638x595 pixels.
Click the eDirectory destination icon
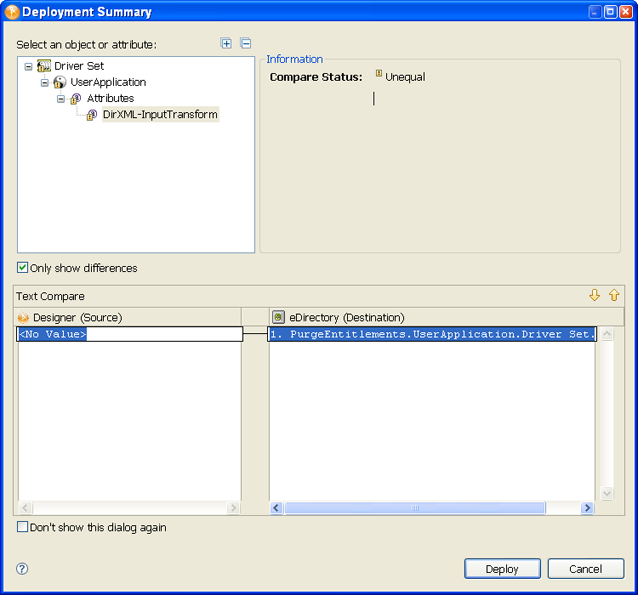point(278,317)
